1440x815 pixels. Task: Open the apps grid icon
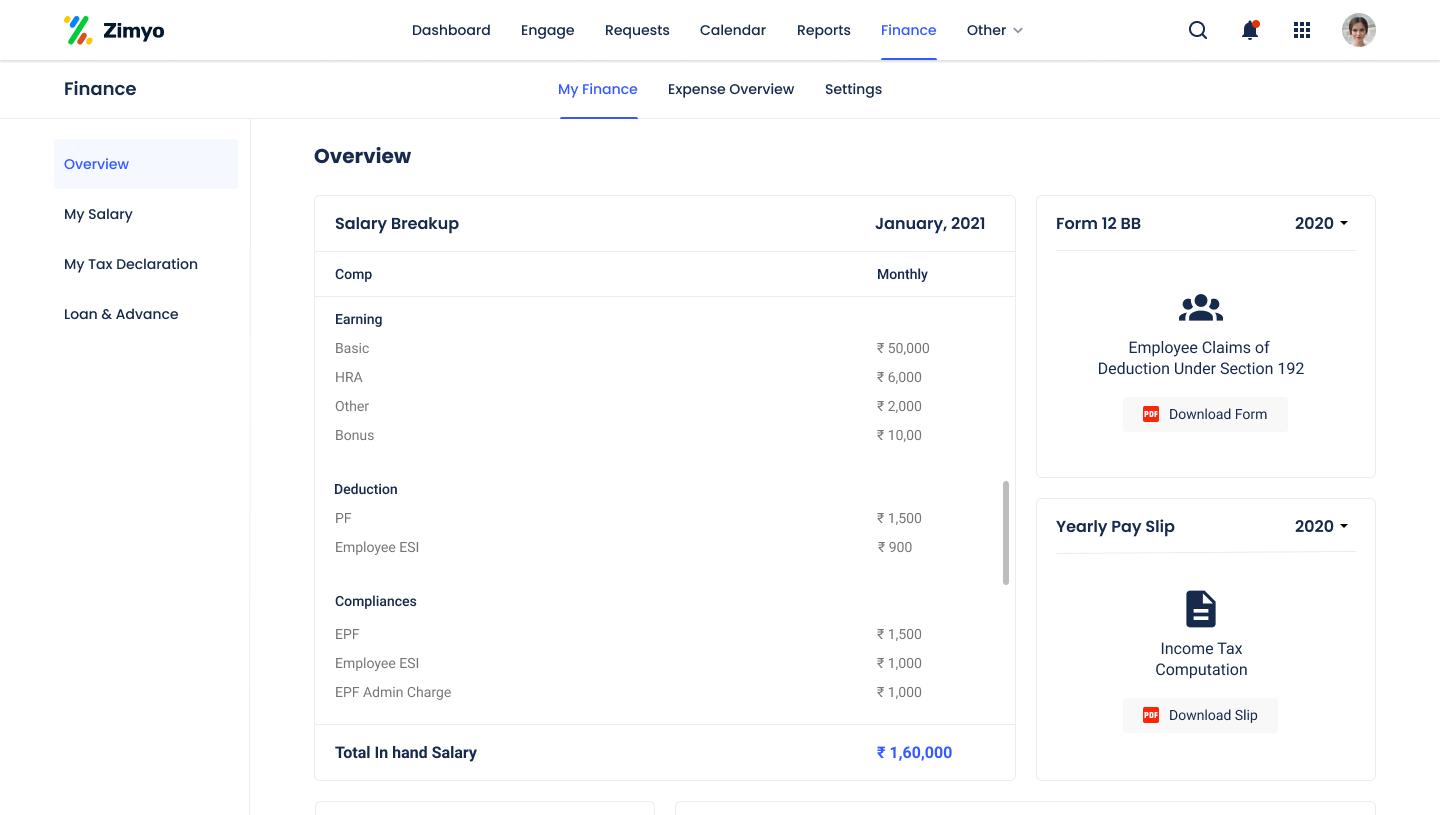pos(1302,30)
